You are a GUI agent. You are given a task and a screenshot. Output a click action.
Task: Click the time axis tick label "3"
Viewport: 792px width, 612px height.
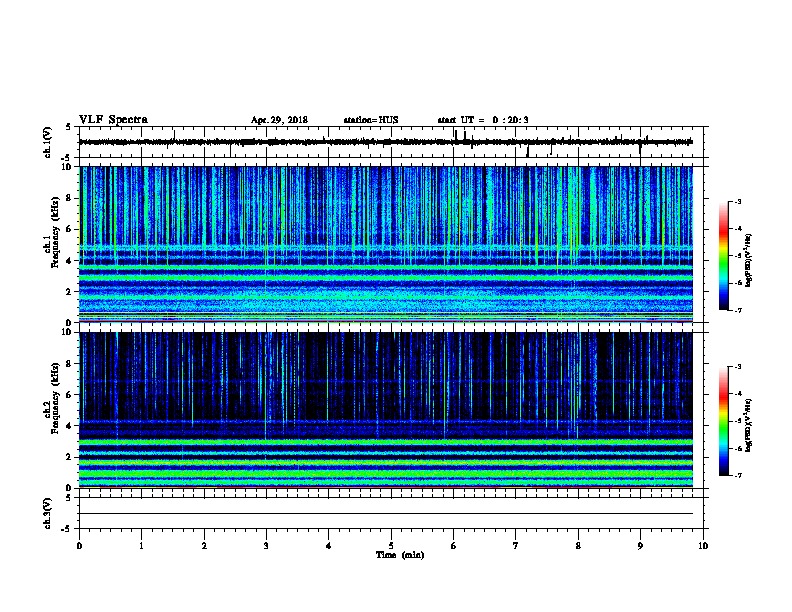(x=266, y=546)
